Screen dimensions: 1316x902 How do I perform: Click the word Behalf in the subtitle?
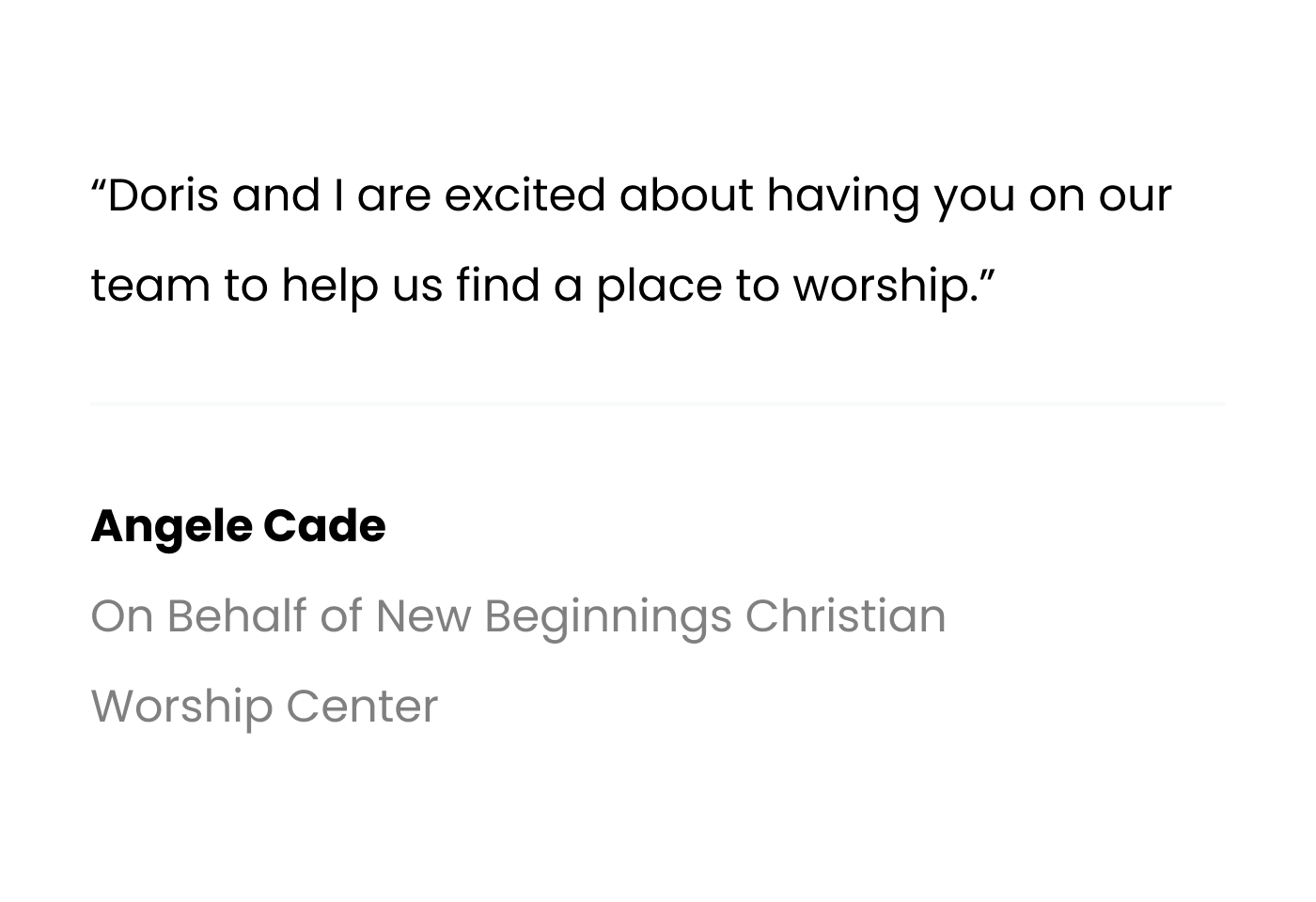pos(237,616)
